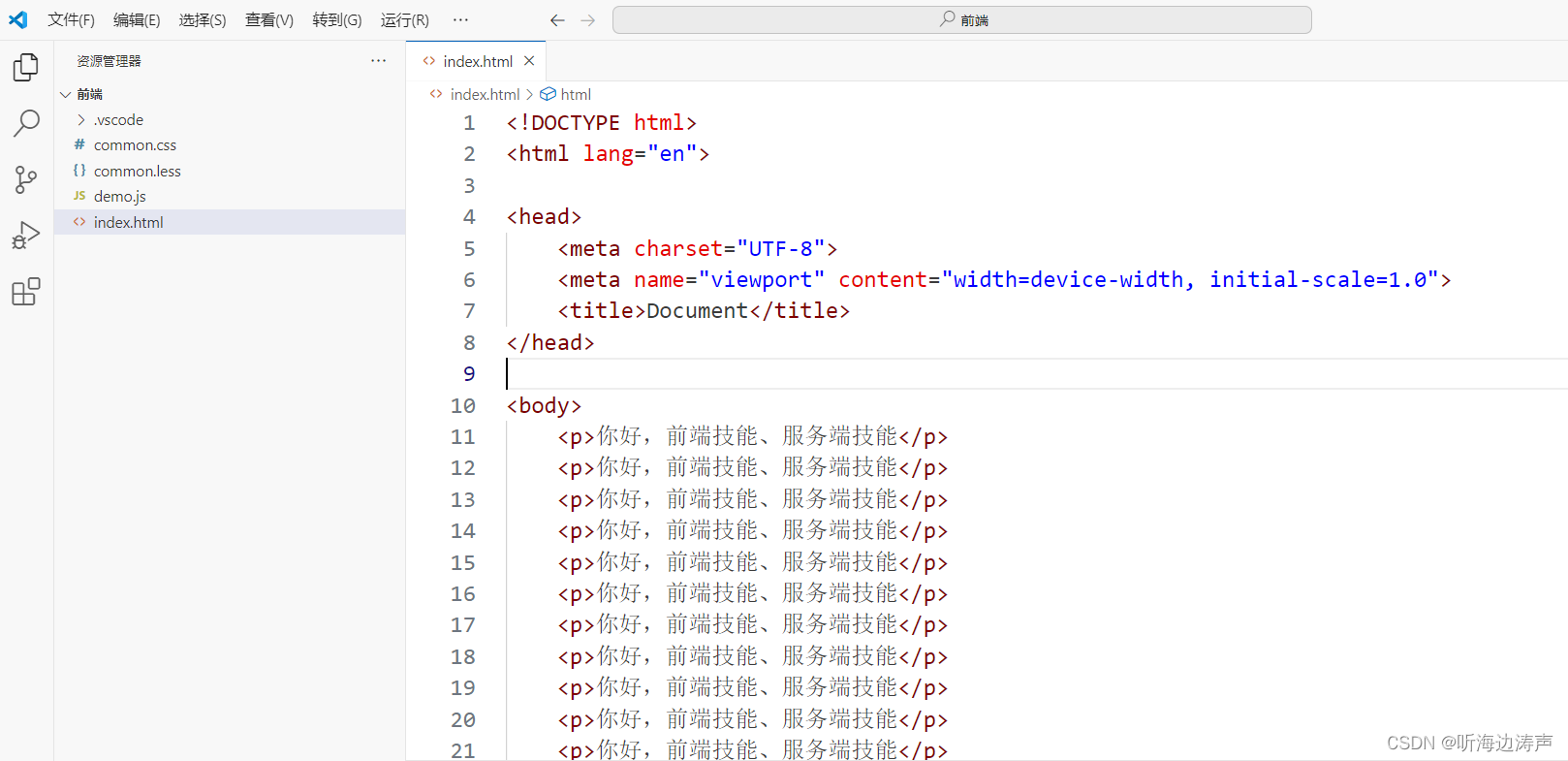
Task: Close the index.html tab
Action: (529, 61)
